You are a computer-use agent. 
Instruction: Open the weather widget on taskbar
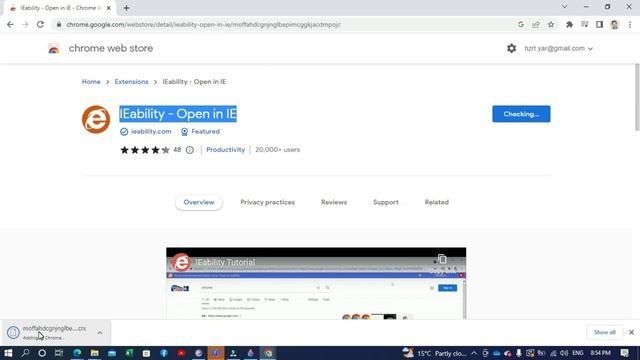pos(434,353)
